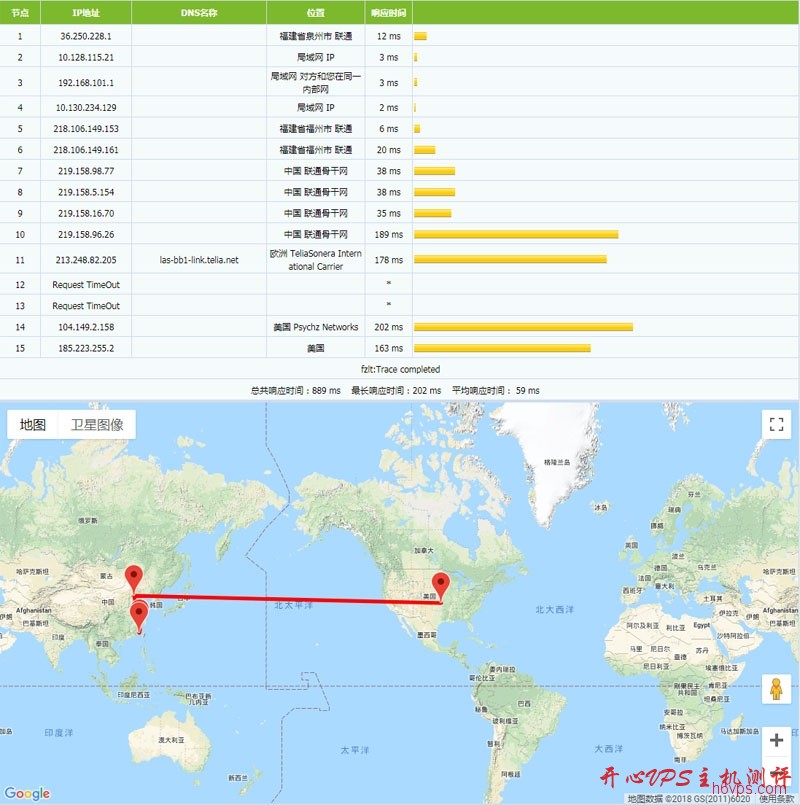Viewport: 800px width, 805px height.
Task: Switch map display to 卫星图像 view
Action: tap(100, 422)
